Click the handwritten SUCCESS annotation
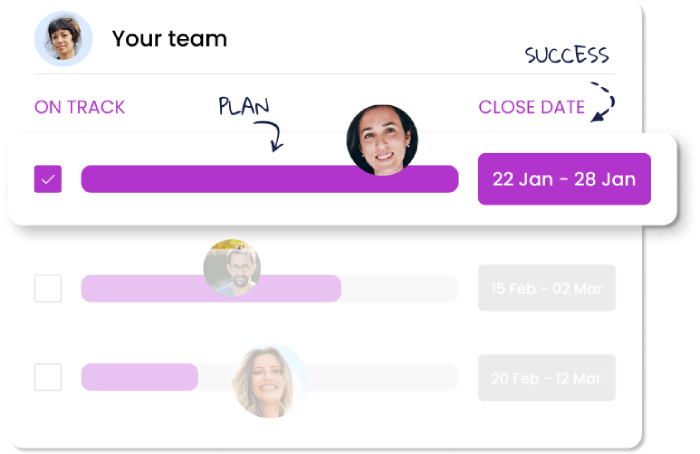700x454 pixels. click(567, 55)
